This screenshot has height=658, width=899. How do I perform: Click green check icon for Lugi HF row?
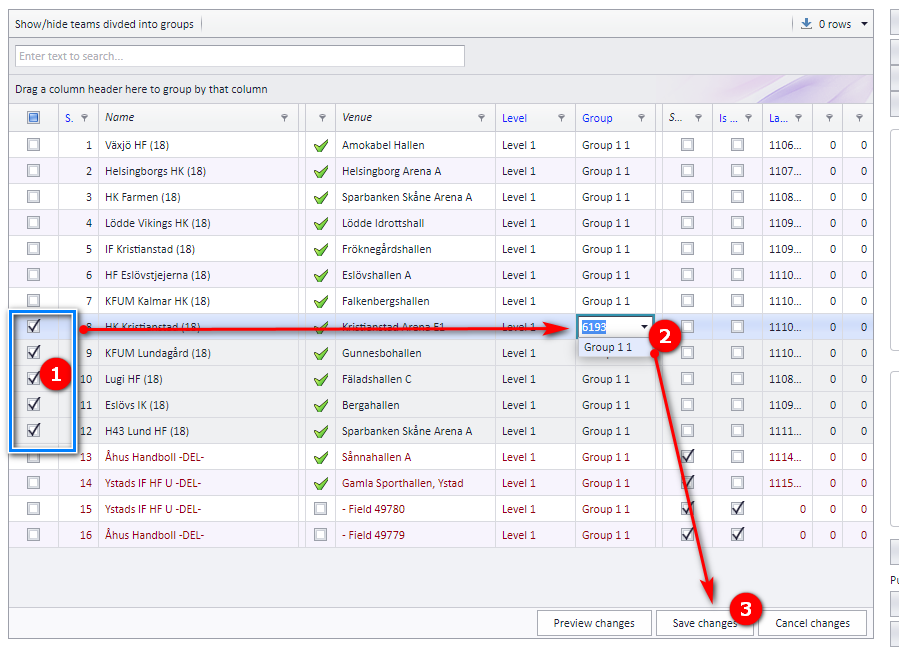point(321,379)
